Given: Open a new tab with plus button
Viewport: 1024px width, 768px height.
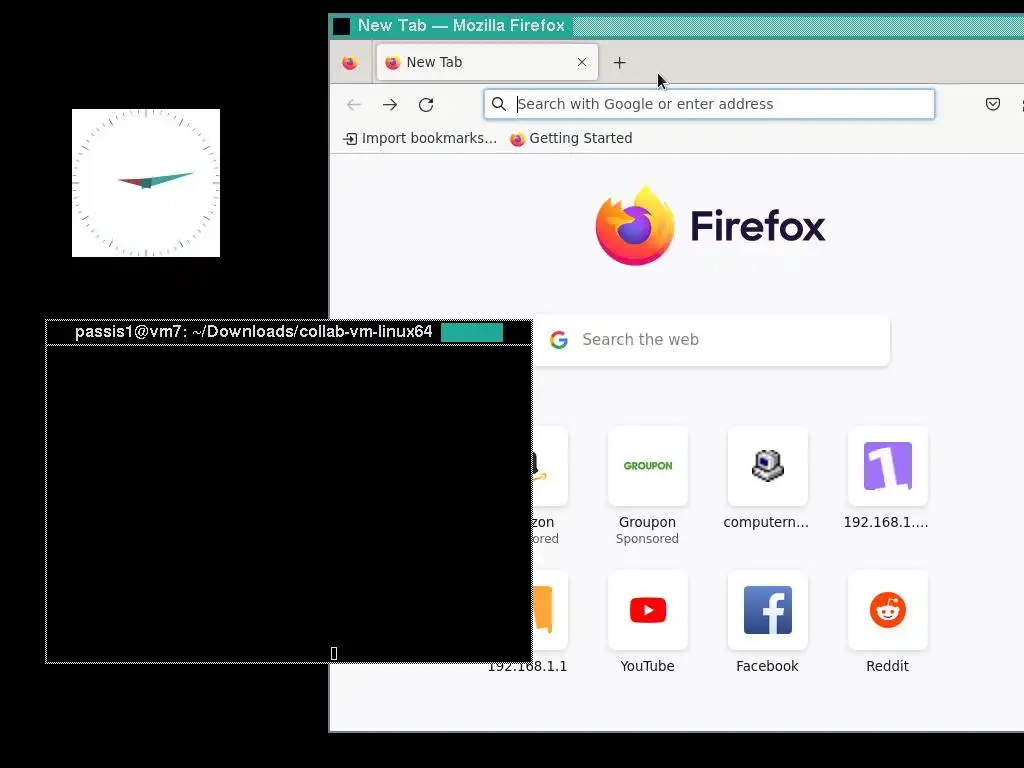Looking at the screenshot, I should tap(620, 63).
